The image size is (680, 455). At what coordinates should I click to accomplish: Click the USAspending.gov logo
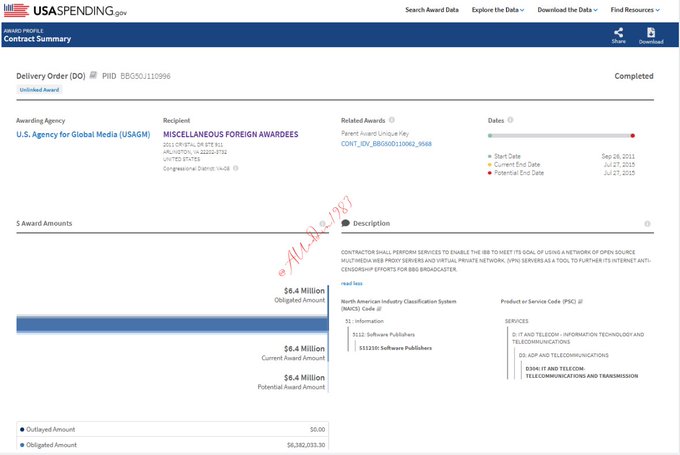coord(52,10)
